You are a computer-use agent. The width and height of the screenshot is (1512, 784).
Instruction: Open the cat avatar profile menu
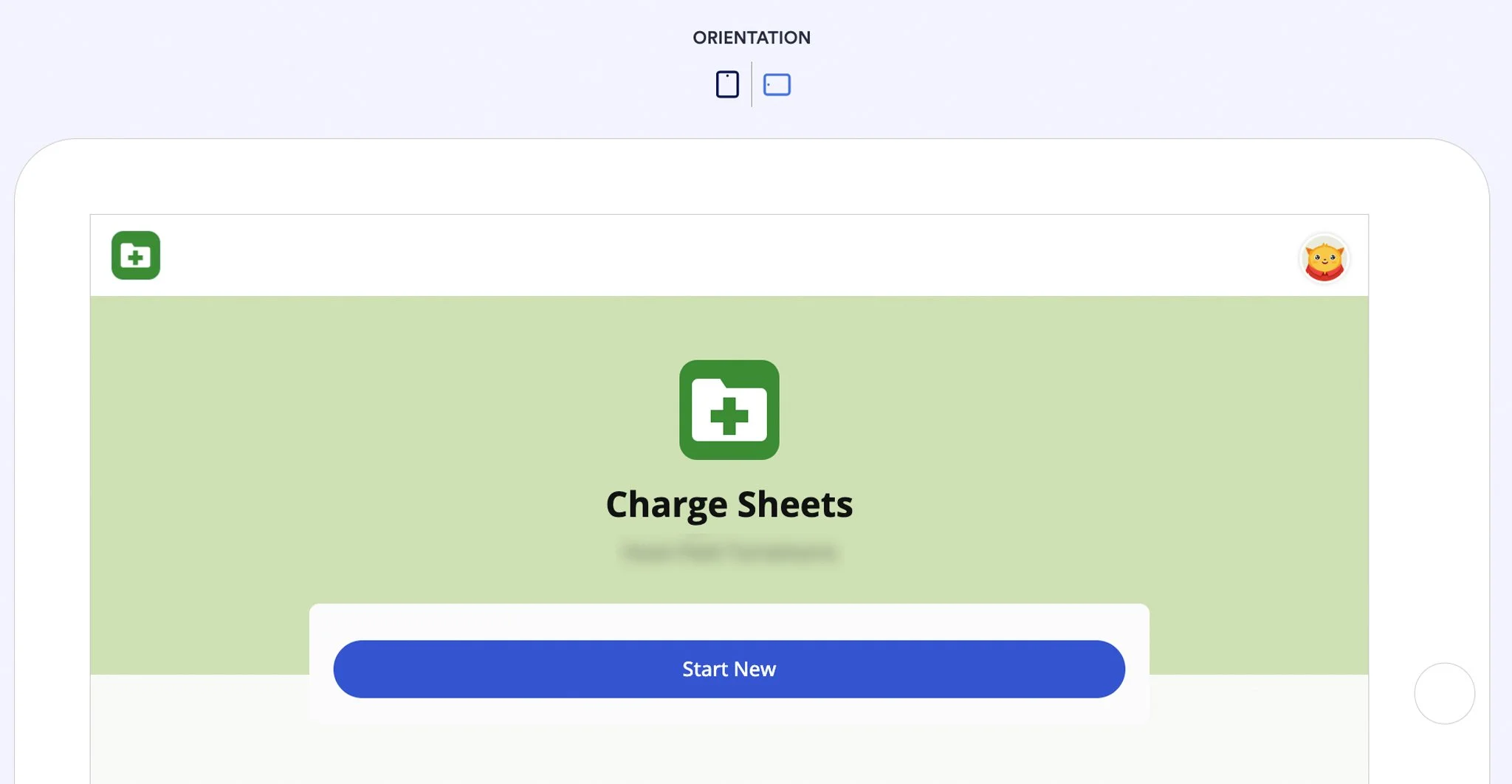tap(1324, 259)
